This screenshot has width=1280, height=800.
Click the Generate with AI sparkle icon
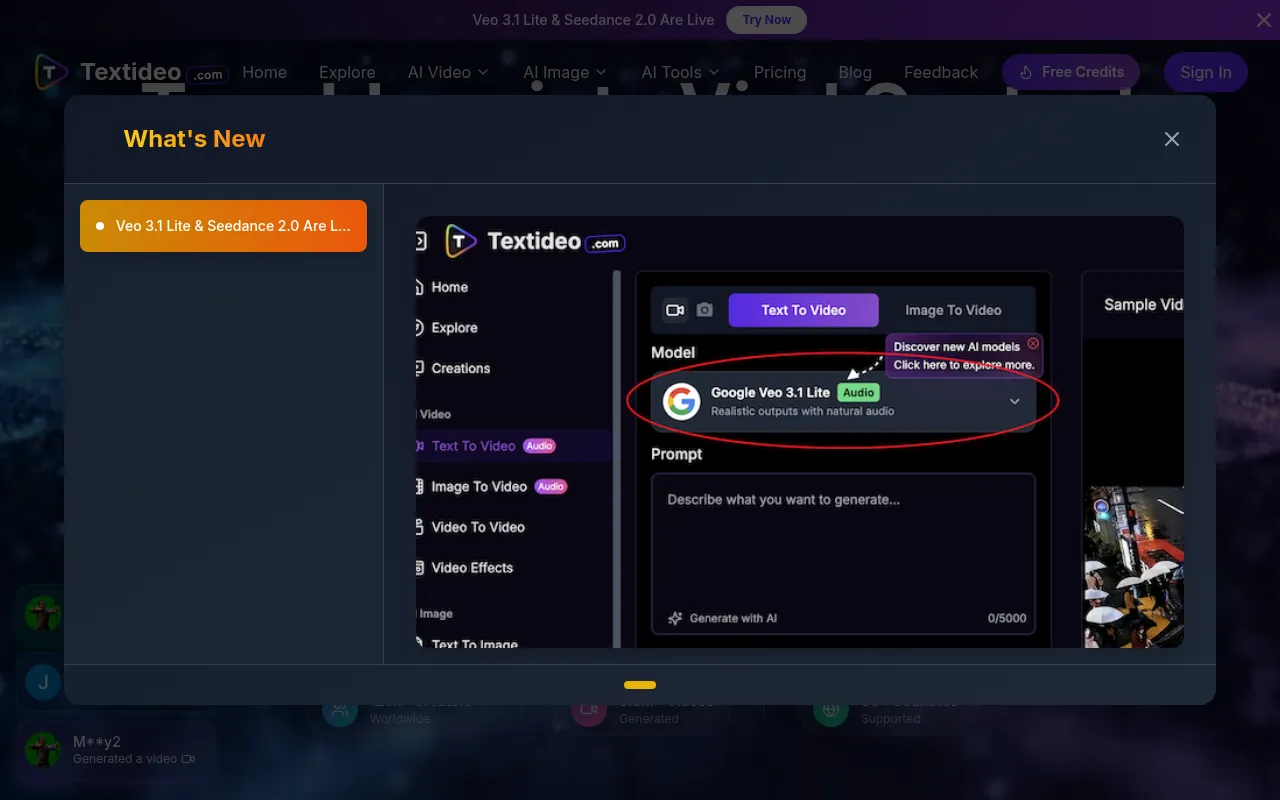point(675,618)
